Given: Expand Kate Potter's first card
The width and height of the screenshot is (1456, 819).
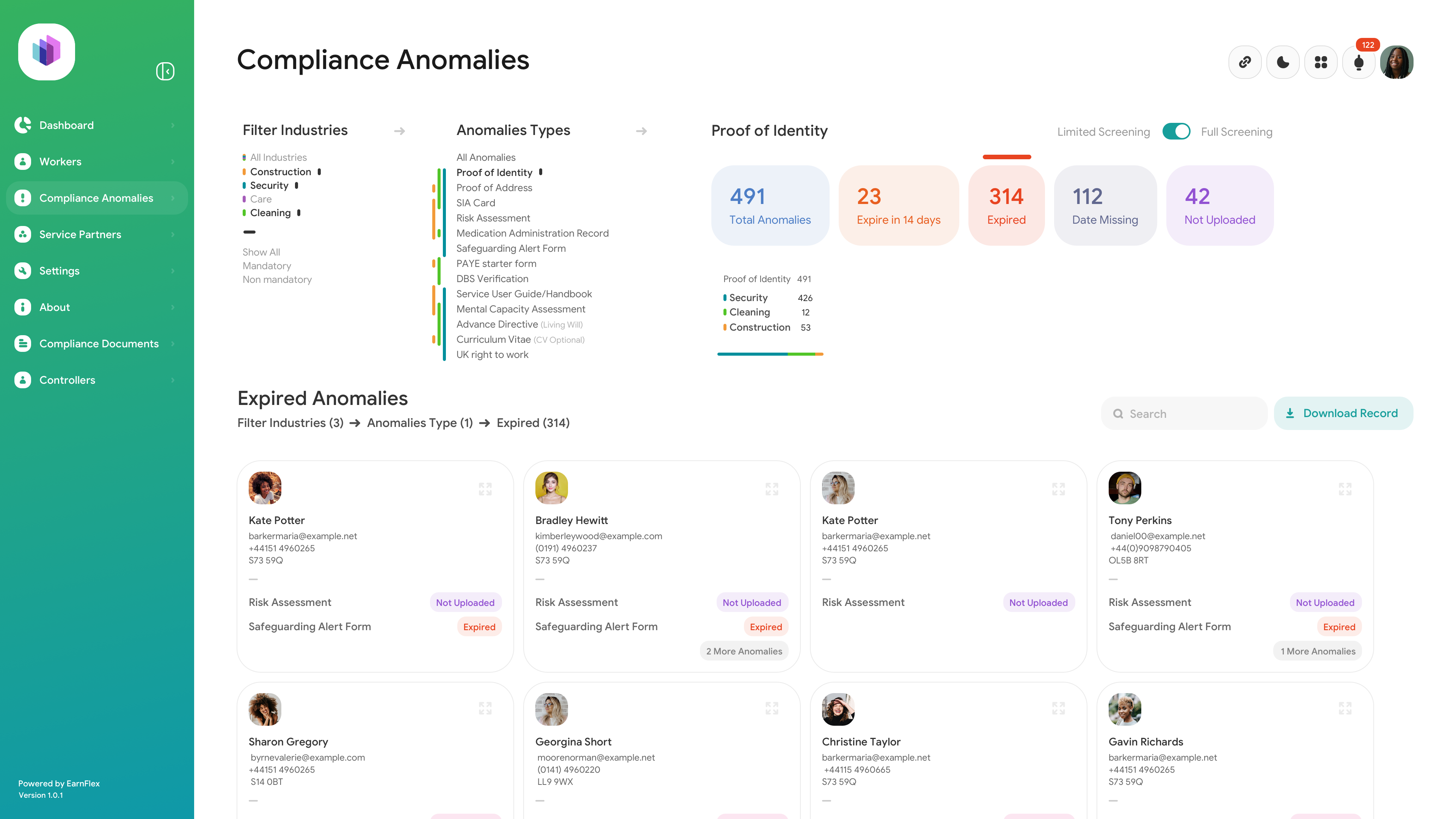Looking at the screenshot, I should click(485, 489).
